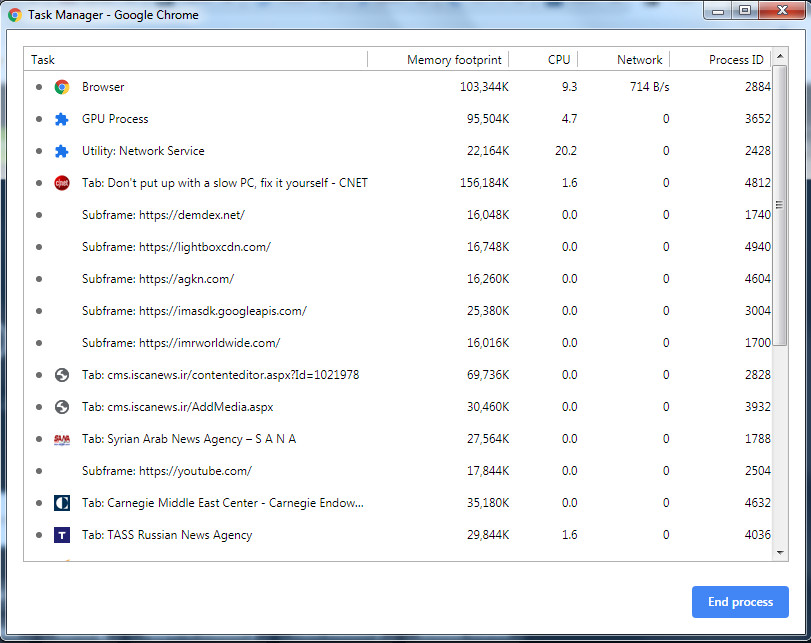Click globe icon of contenteditor.aspx tab row
811x643 pixels.
(x=62, y=375)
